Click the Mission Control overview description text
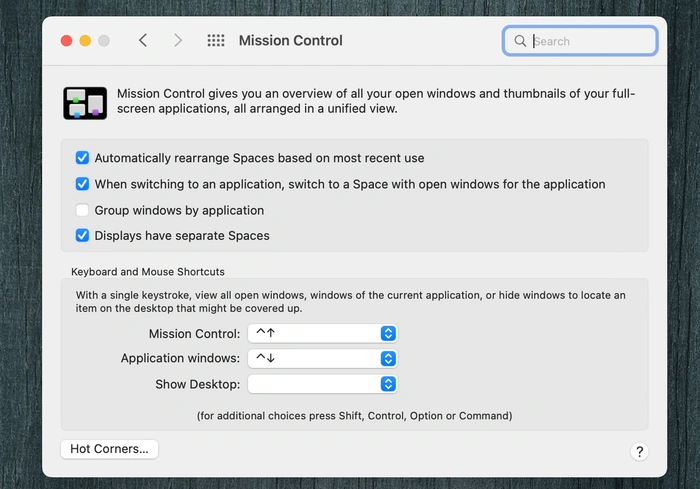 click(x=376, y=101)
